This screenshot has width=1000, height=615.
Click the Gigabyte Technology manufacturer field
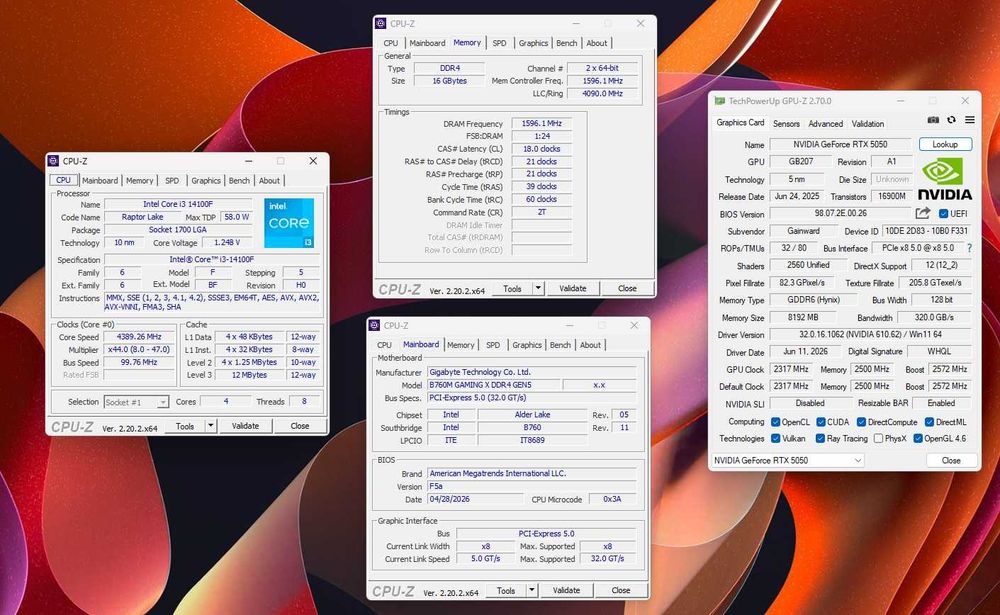point(532,372)
